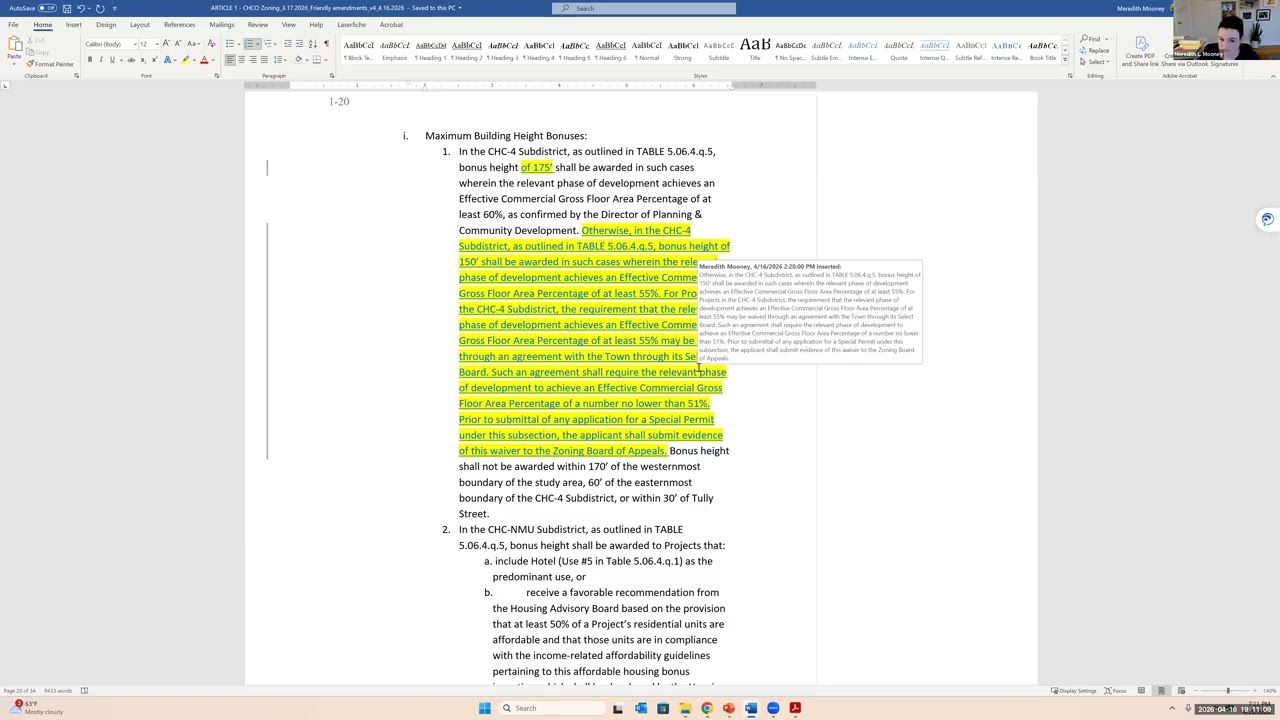
Task: Toggle the AutoSave switch
Action: 46,8
